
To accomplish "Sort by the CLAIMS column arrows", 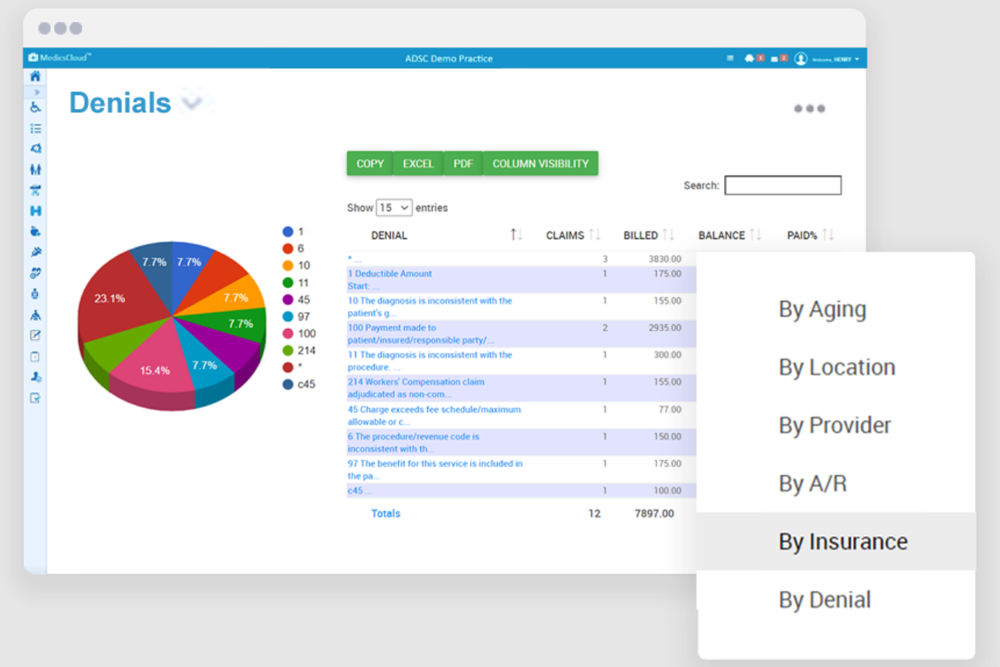I will pyautogui.click(x=594, y=235).
